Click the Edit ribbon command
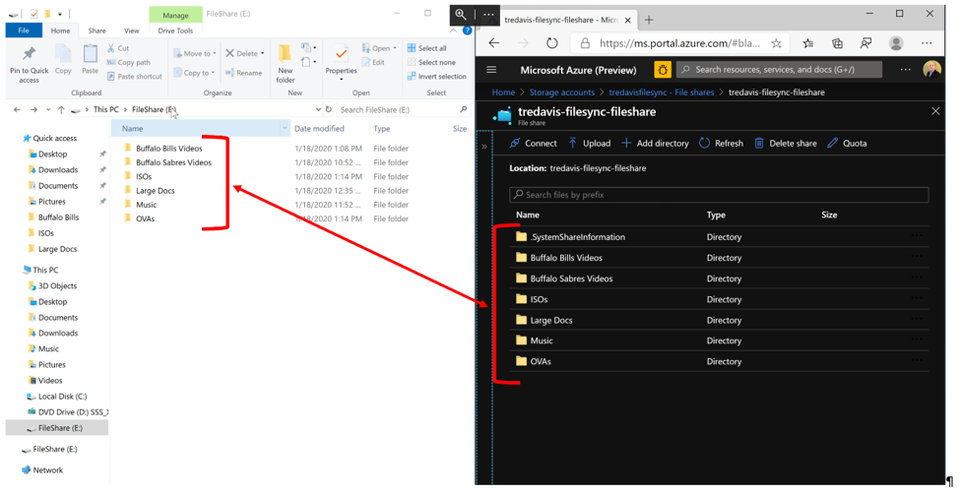This screenshot has width=960, height=493. pos(373,62)
